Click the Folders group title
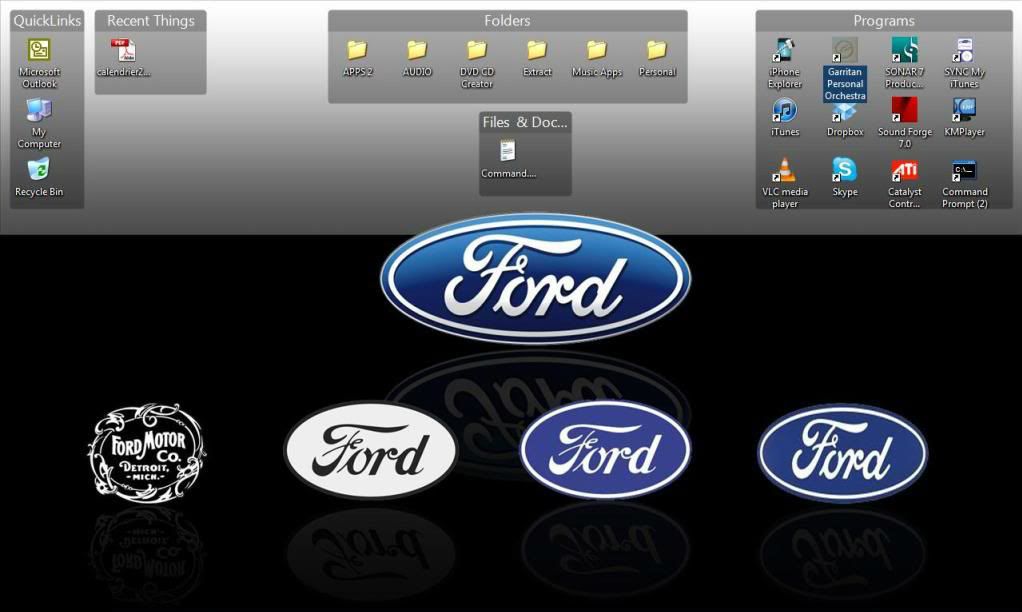 click(x=507, y=20)
